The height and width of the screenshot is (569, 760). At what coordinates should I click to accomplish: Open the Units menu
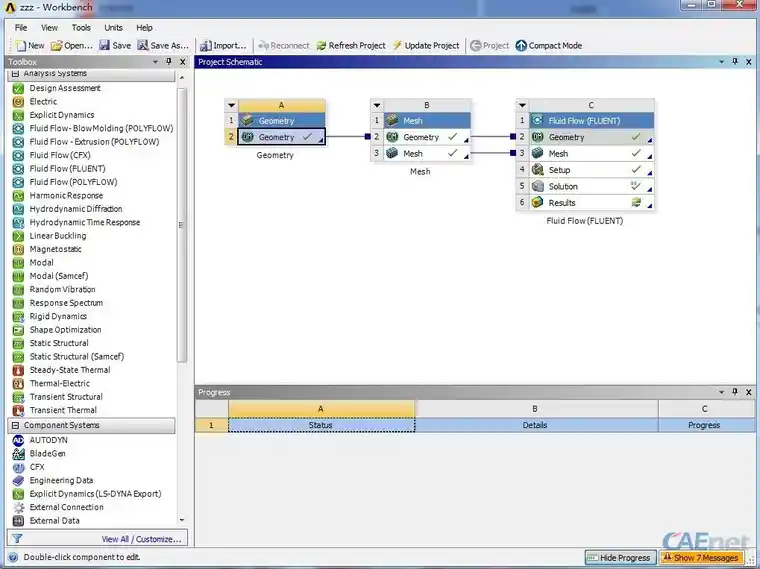click(113, 28)
